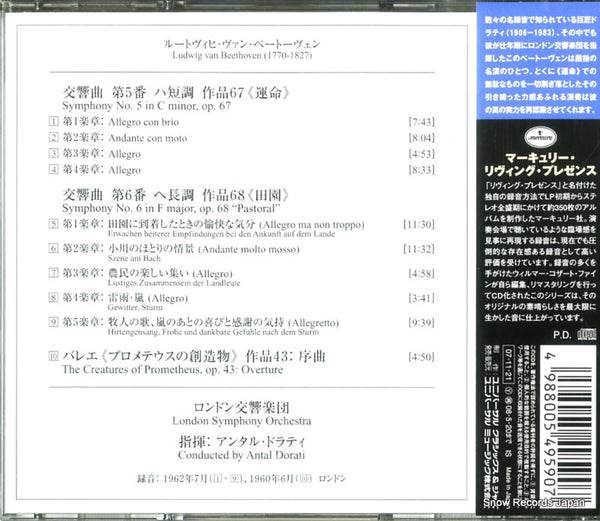The image size is (600, 521).
Task: Click the duration [4:53]
Action: tap(422, 154)
